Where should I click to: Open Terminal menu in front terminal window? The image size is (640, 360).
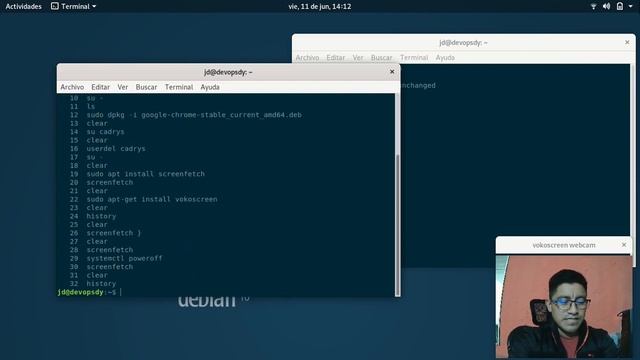click(179, 87)
